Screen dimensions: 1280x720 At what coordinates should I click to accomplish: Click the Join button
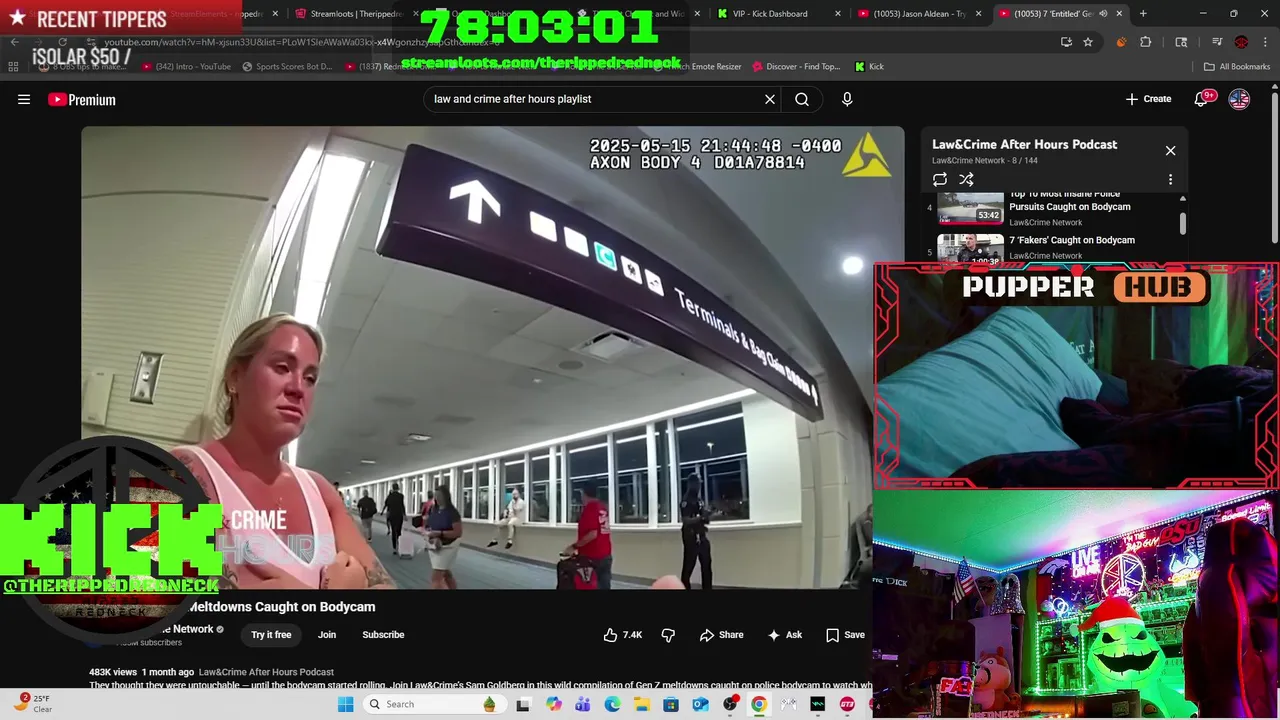coord(327,635)
